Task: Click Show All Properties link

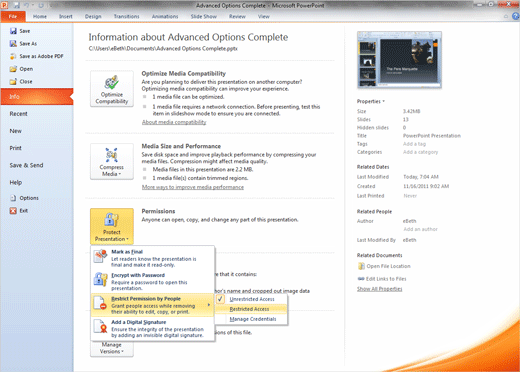Action: coord(379,289)
